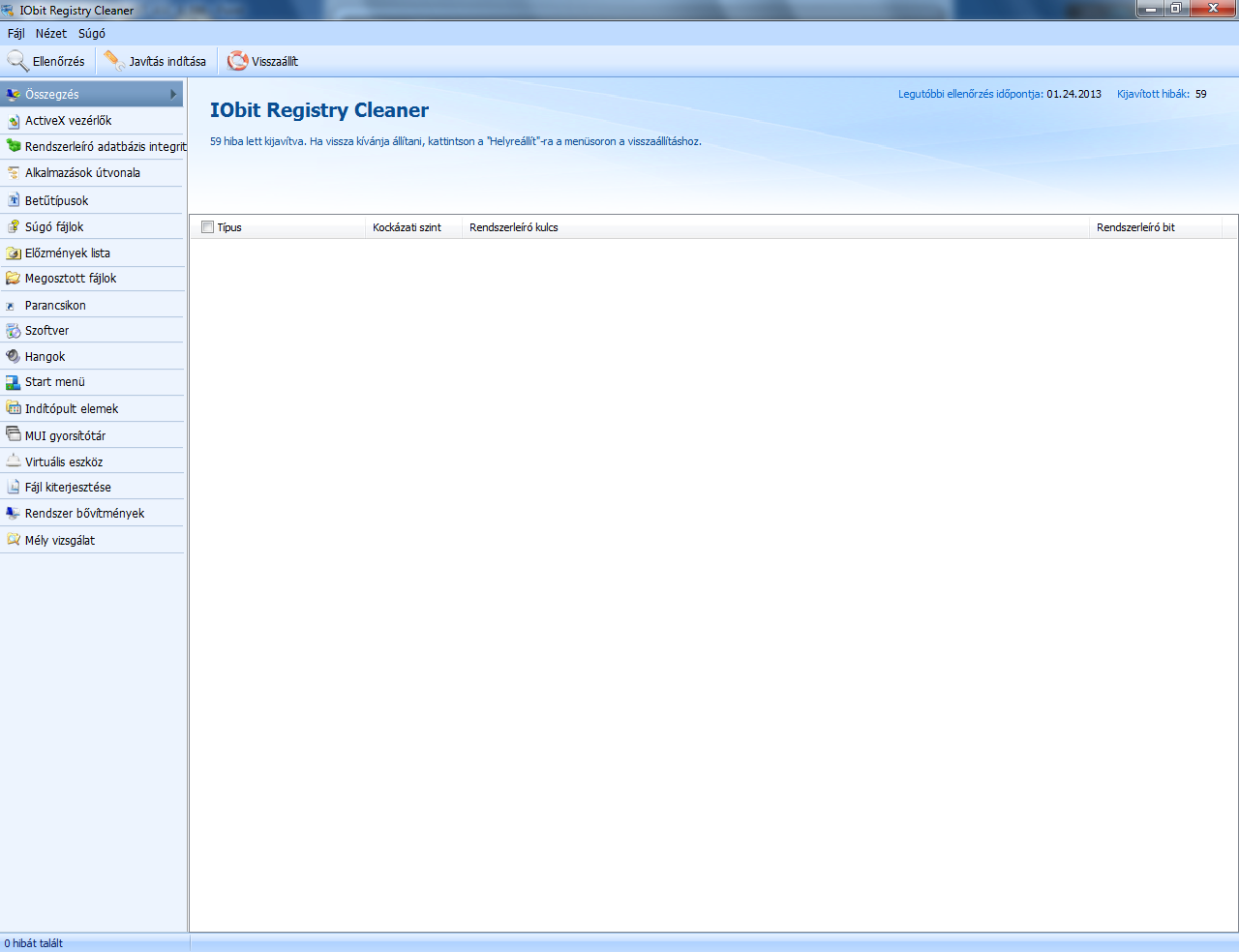Open the Nézet menu
Image resolution: width=1239 pixels, height=952 pixels.
pos(51,33)
